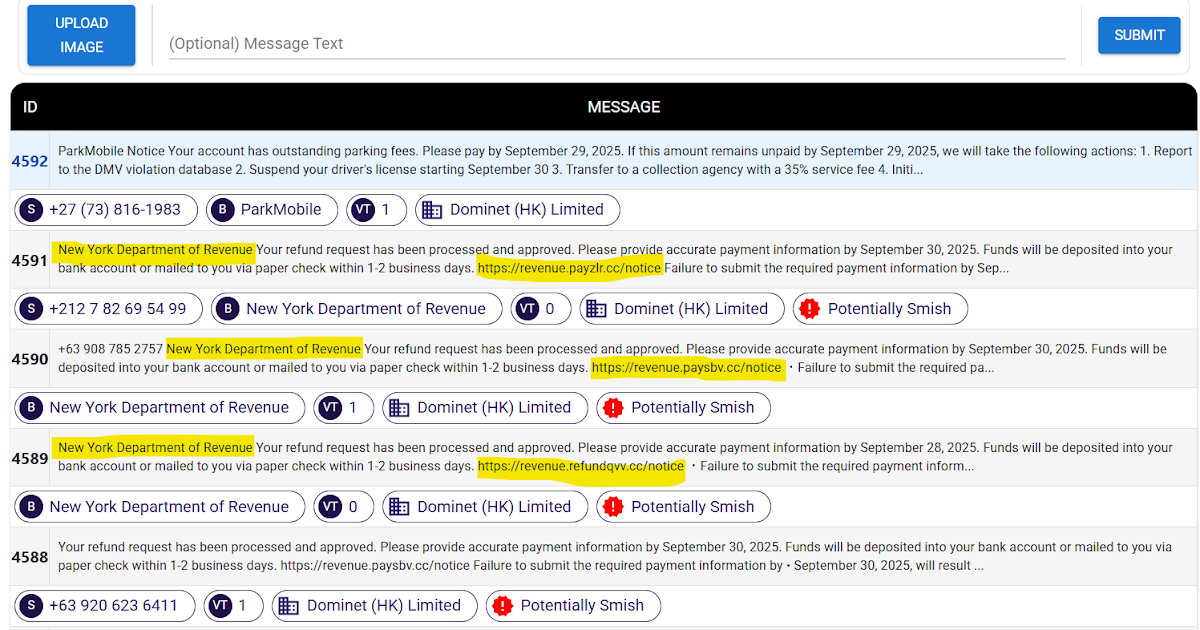Image resolution: width=1200 pixels, height=630 pixels.
Task: Click red alert icon on 4591 Potentially Smish
Action: (810, 309)
